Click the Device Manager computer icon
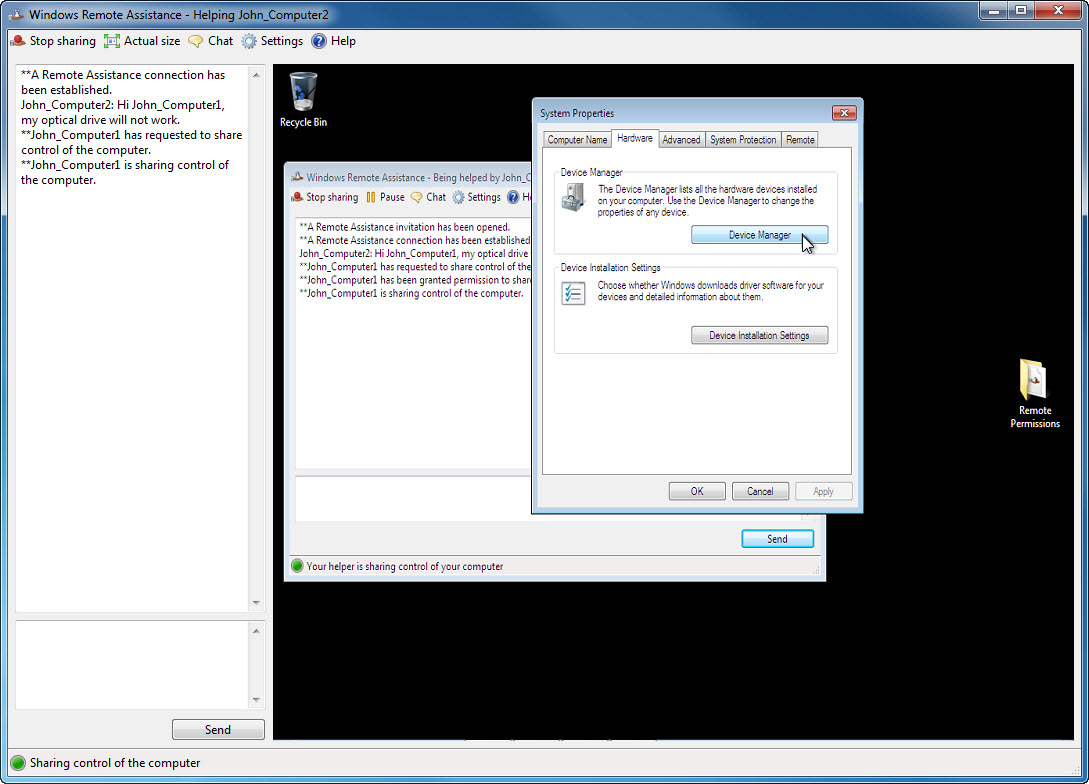This screenshot has height=784, width=1089. (574, 198)
